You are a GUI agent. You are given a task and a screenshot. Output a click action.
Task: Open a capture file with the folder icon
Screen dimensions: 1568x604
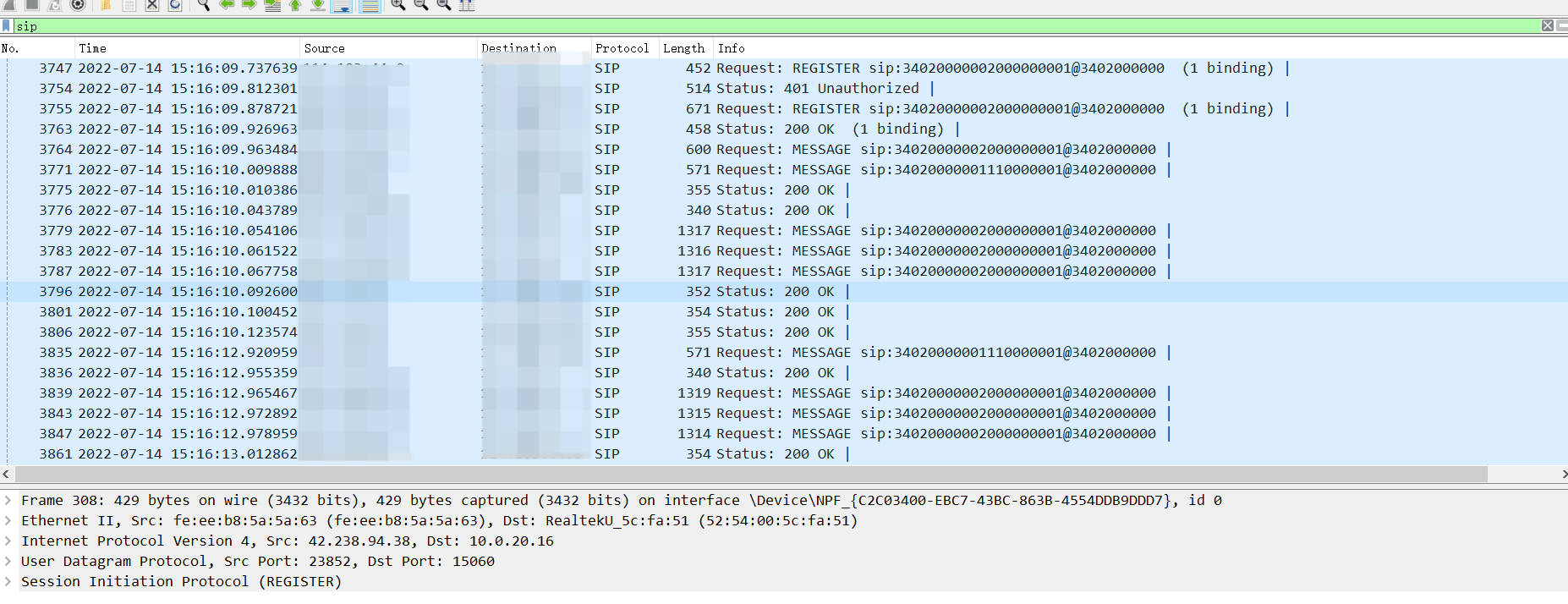[x=106, y=4]
